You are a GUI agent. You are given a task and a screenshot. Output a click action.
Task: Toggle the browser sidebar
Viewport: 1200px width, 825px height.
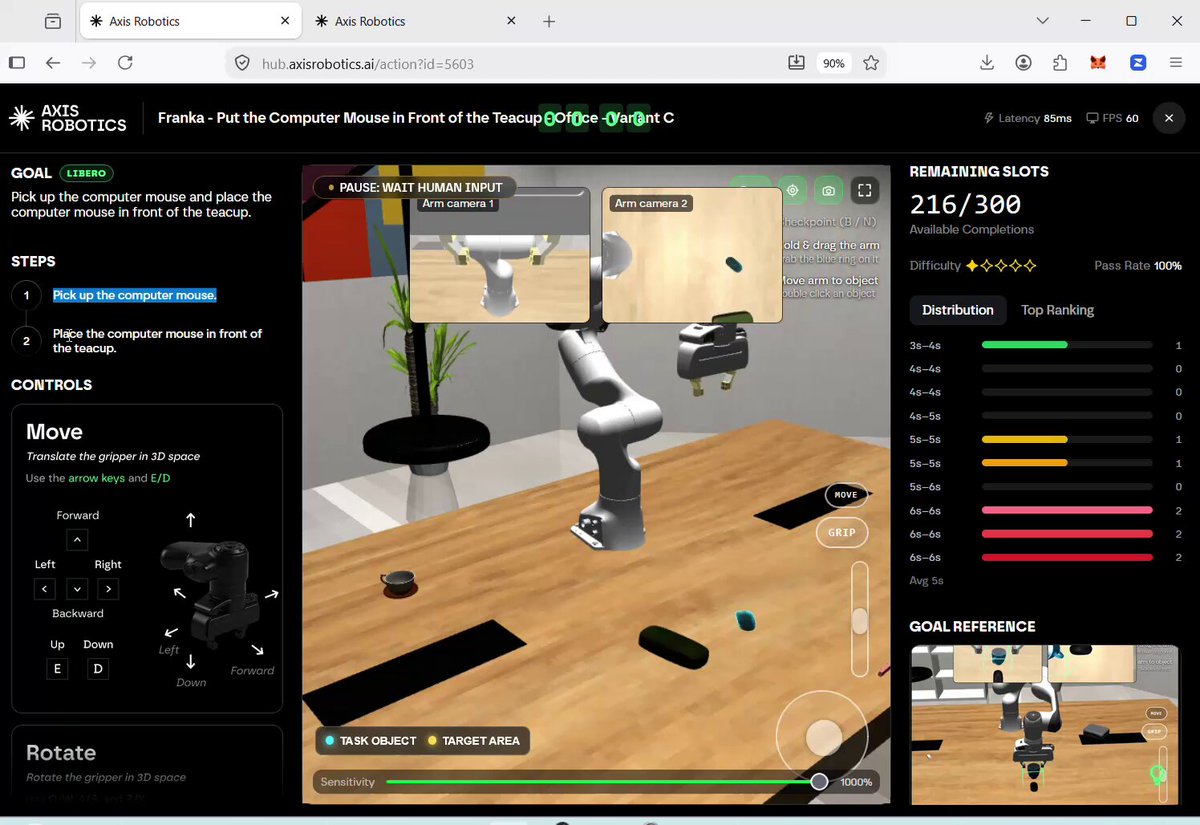pos(17,63)
